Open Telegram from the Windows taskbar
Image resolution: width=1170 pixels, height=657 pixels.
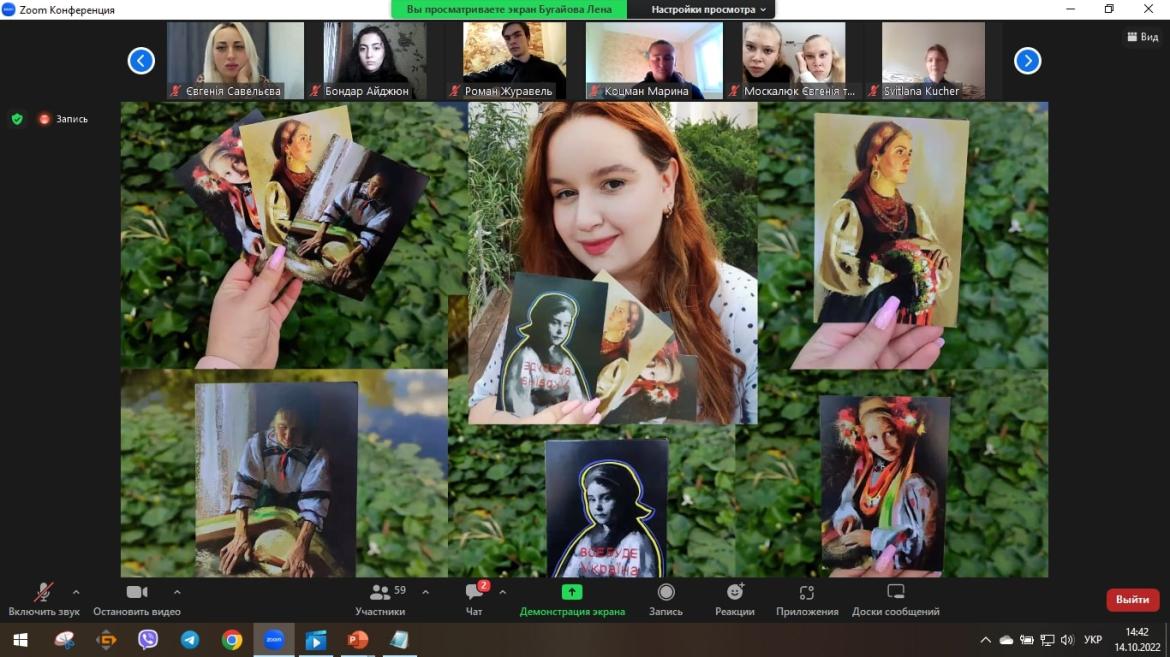(190, 640)
